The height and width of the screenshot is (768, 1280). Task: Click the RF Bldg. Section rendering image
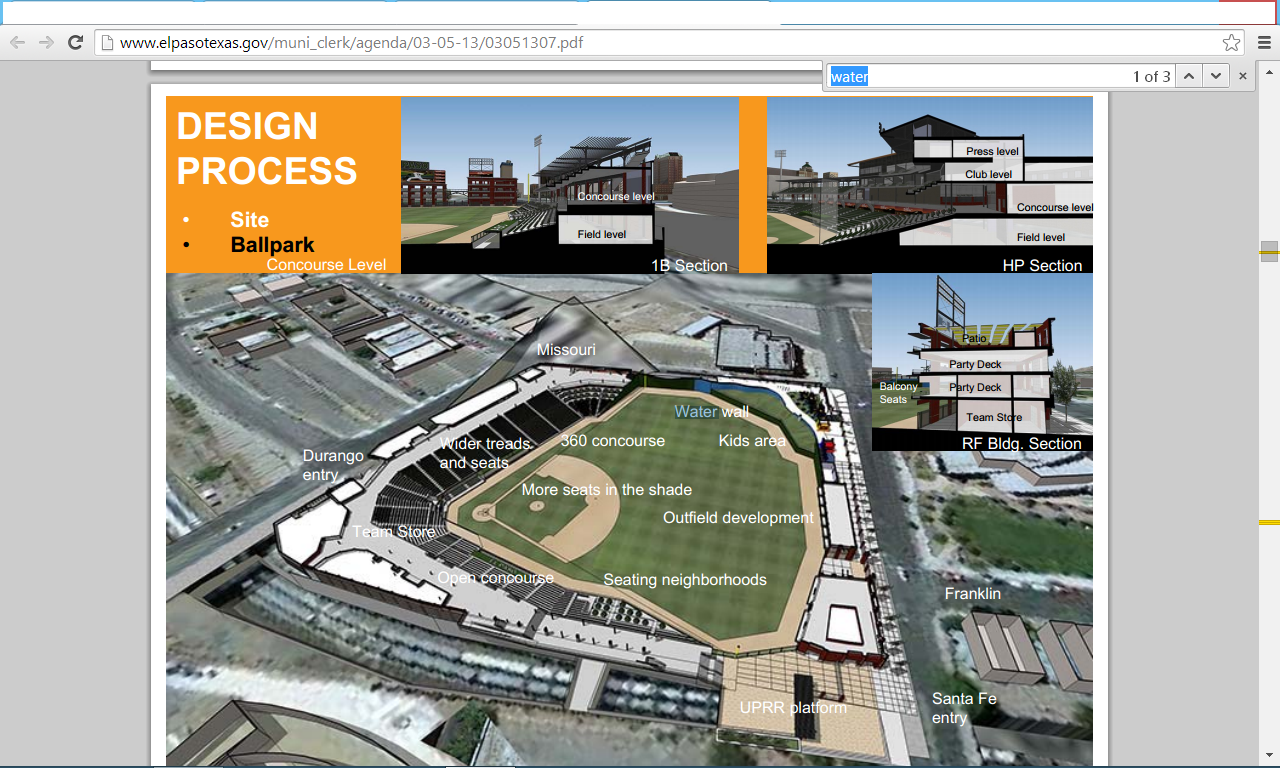click(981, 362)
